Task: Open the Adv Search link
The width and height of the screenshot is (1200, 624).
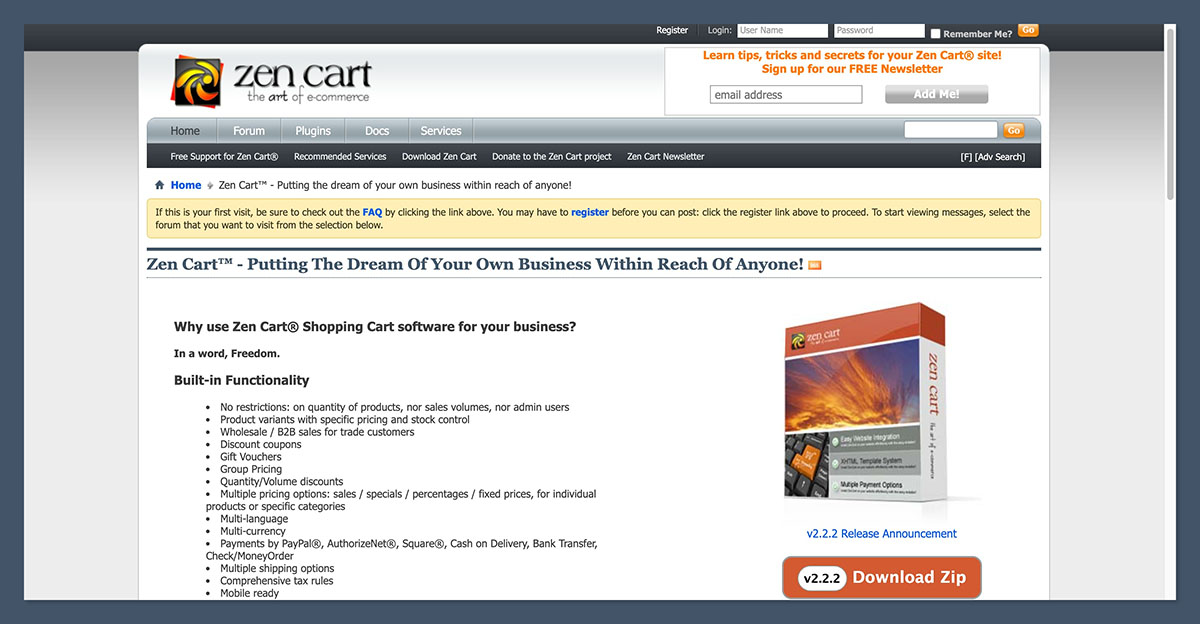Action: tap(1000, 157)
